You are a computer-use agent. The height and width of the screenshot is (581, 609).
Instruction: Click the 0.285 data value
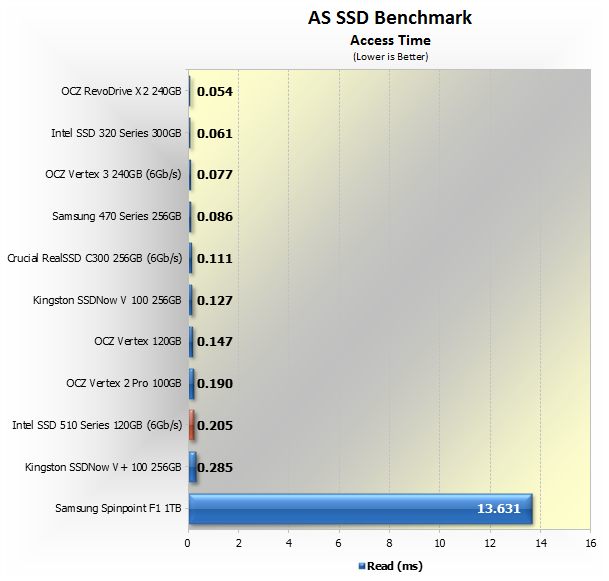pyautogui.click(x=215, y=468)
